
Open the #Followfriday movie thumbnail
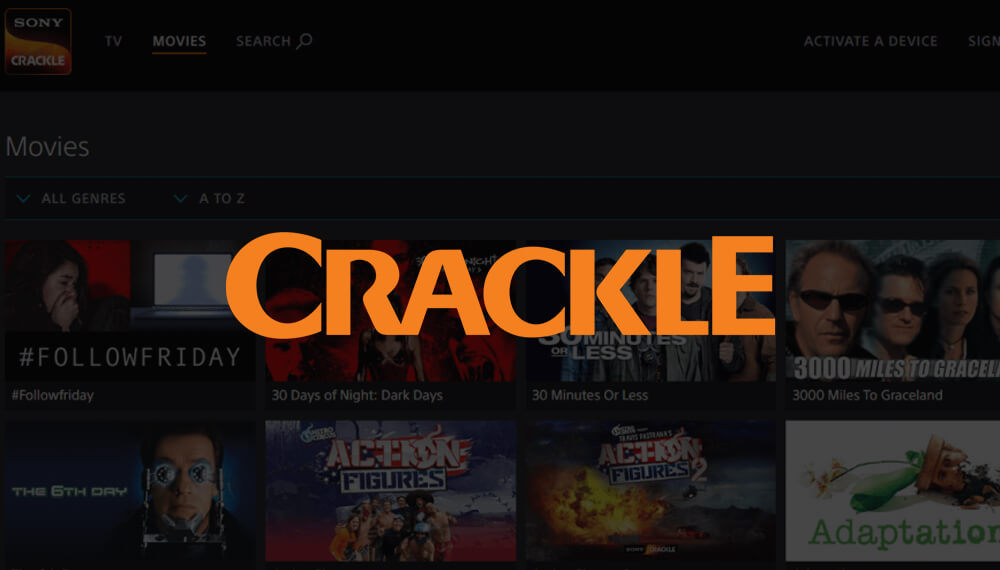click(x=130, y=311)
